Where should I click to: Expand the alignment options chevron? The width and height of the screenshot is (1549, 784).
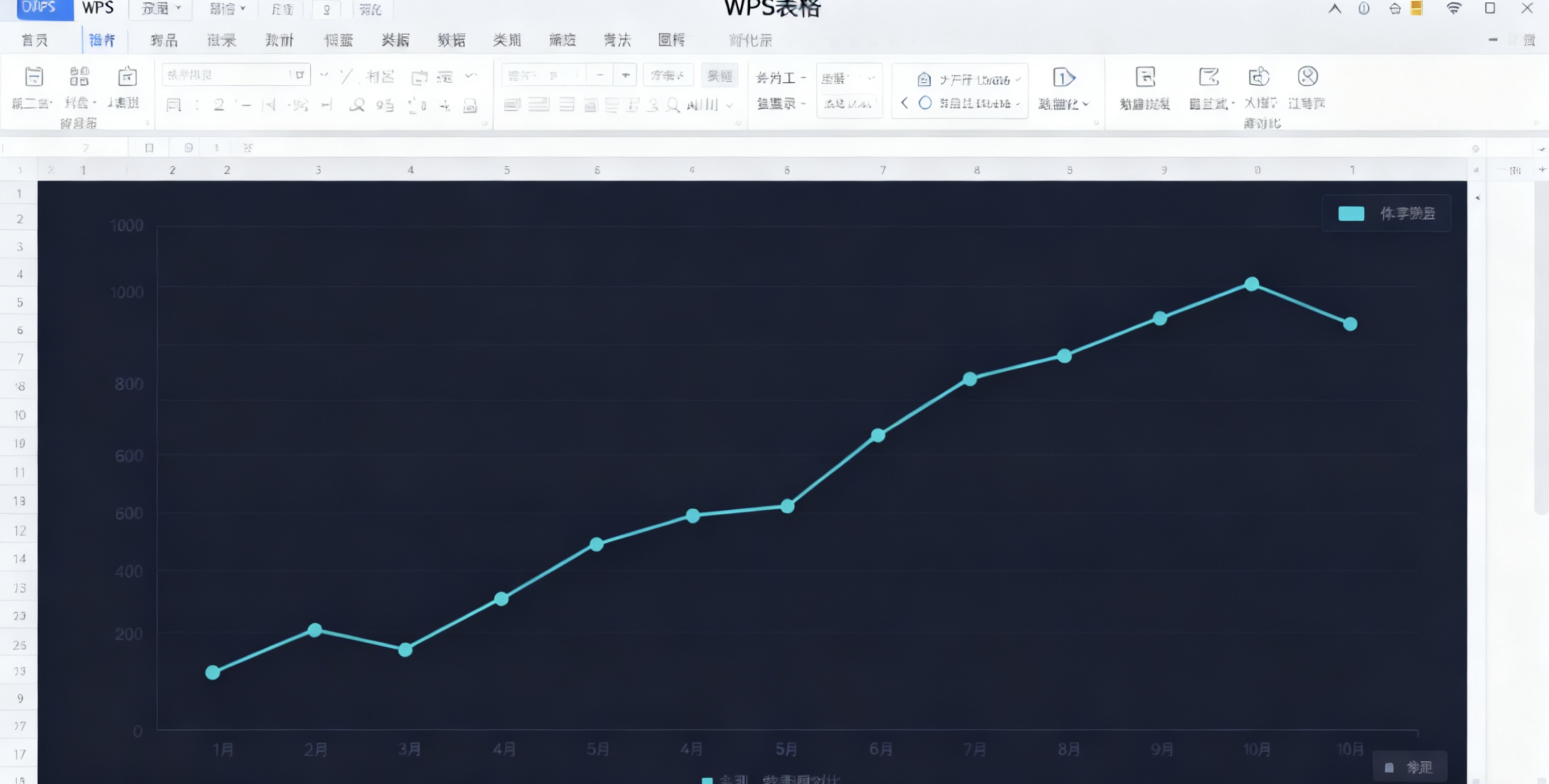click(730, 106)
